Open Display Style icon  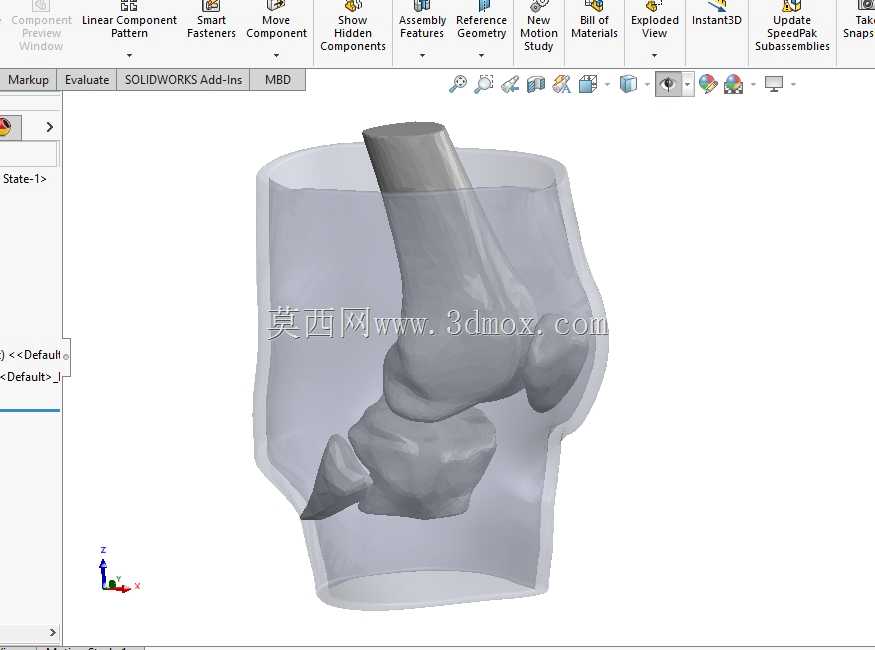pos(628,84)
